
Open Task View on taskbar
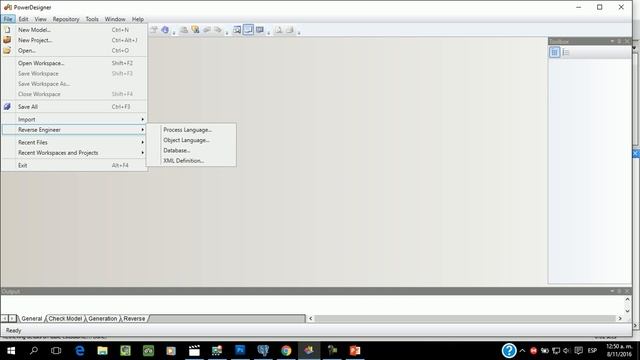56,351
